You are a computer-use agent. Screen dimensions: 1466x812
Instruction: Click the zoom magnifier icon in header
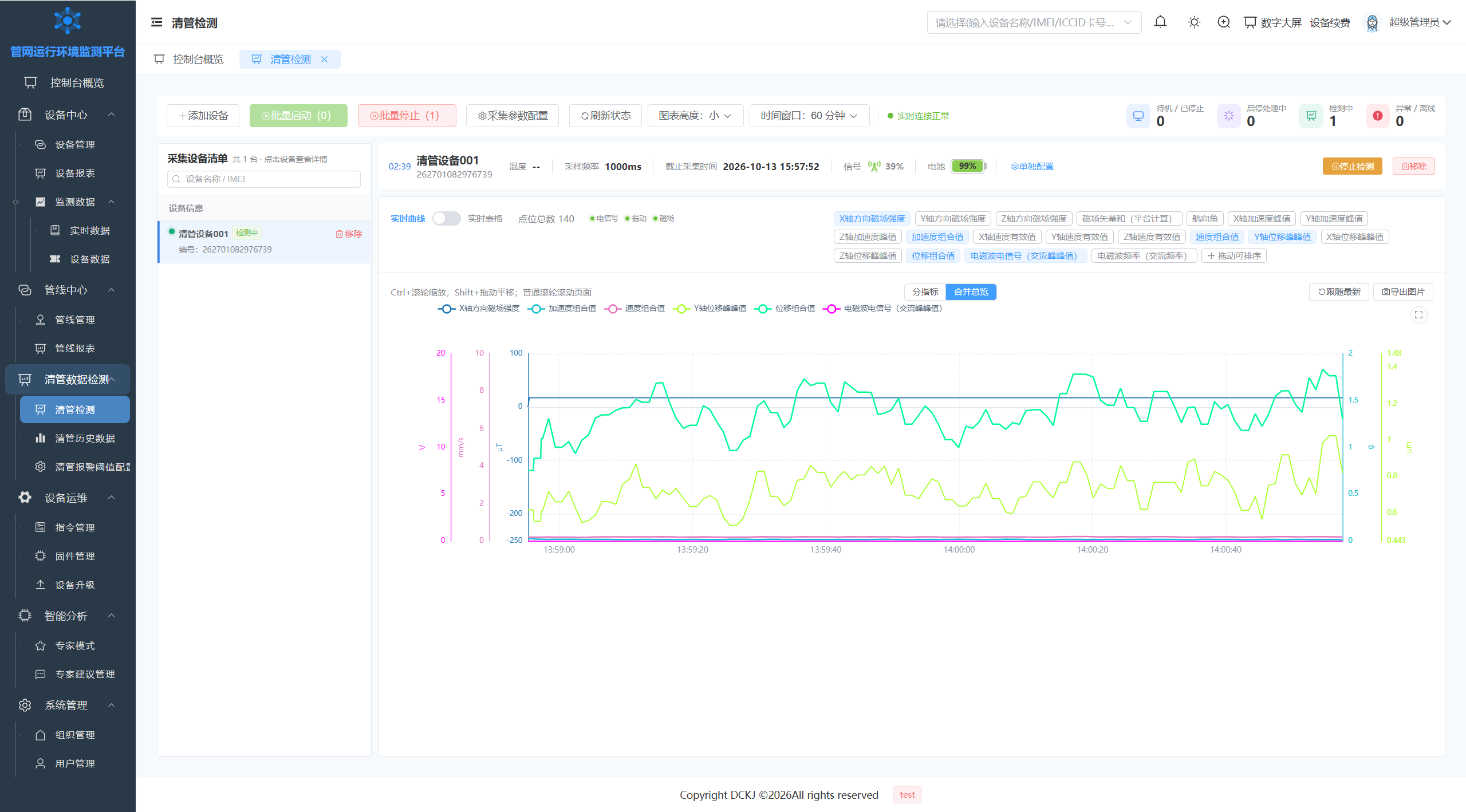coord(1224,22)
